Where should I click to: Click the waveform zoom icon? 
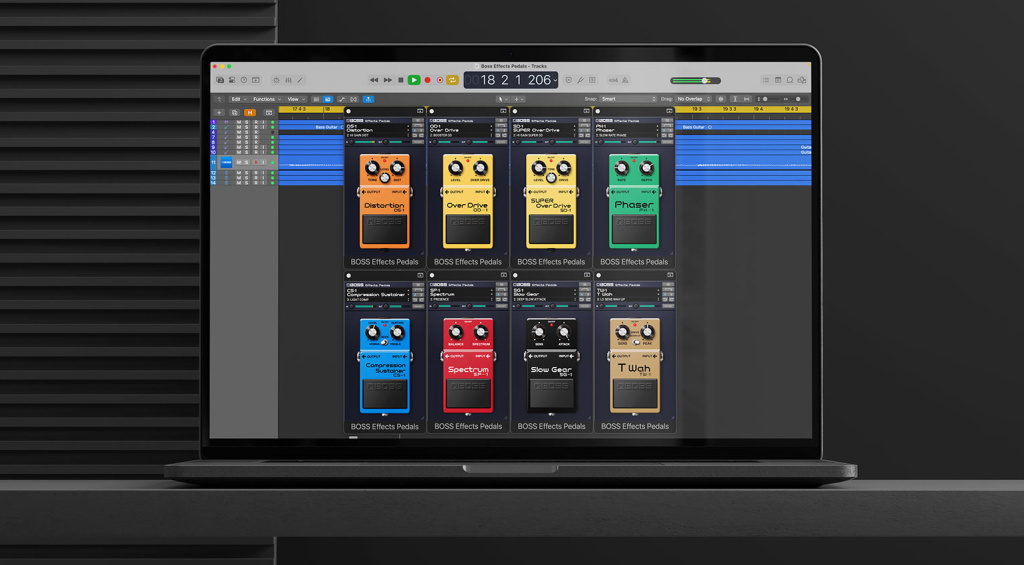pyautogui.click(x=721, y=99)
